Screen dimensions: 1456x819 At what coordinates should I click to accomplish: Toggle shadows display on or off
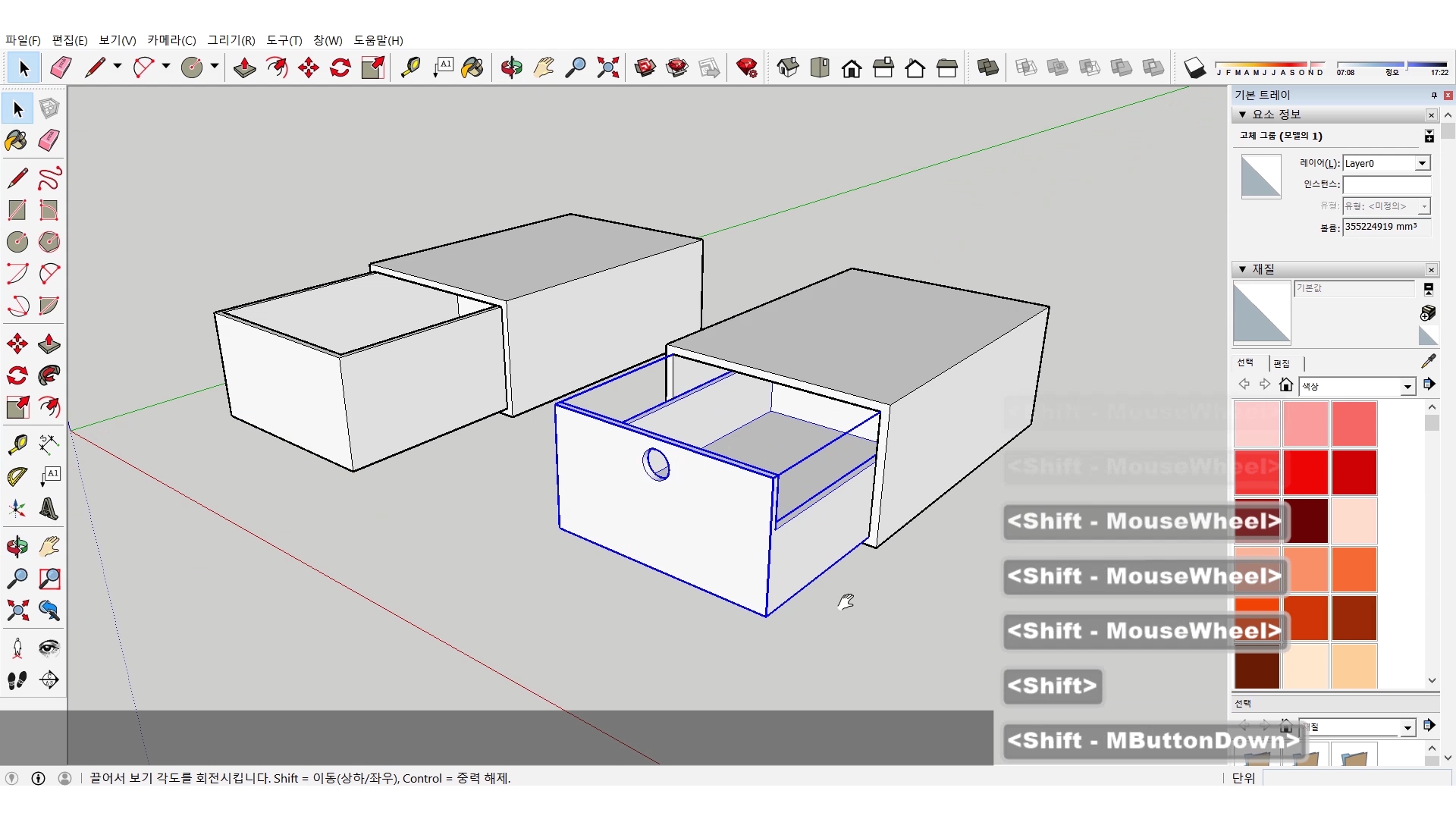coord(1194,67)
